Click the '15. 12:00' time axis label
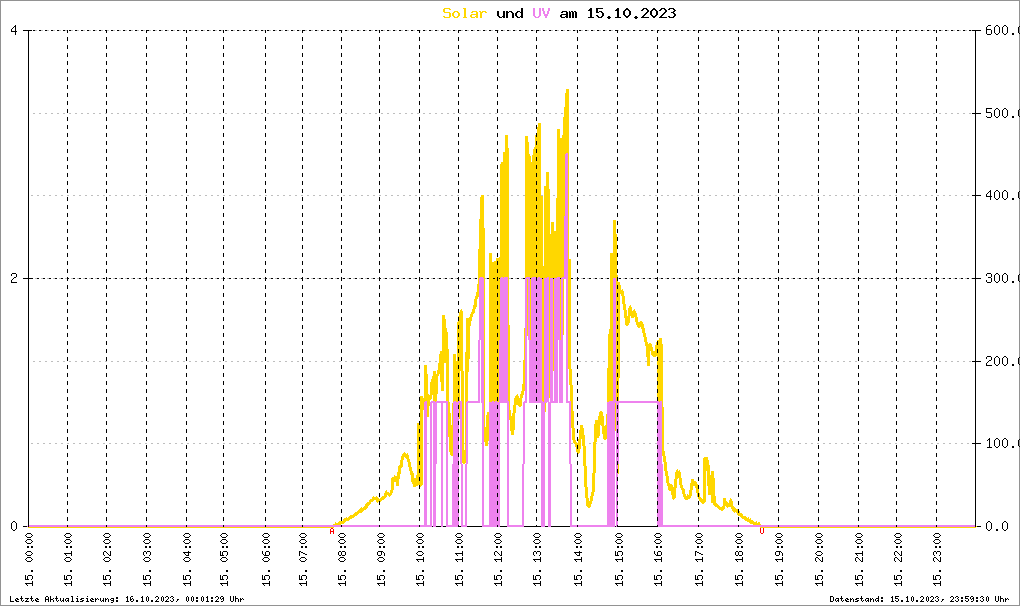Viewport: 1020px width, 606px height. pyautogui.click(x=498, y=559)
